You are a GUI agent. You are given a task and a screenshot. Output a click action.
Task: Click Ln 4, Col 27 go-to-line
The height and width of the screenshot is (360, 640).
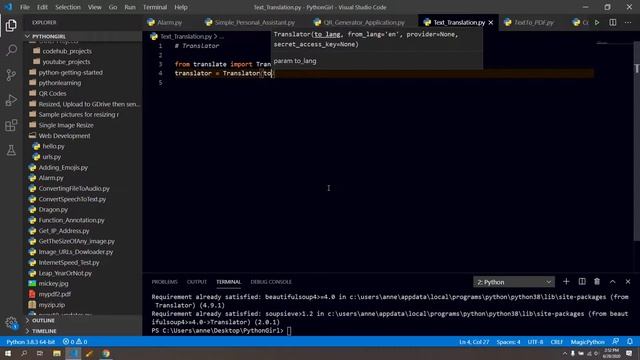474,342
